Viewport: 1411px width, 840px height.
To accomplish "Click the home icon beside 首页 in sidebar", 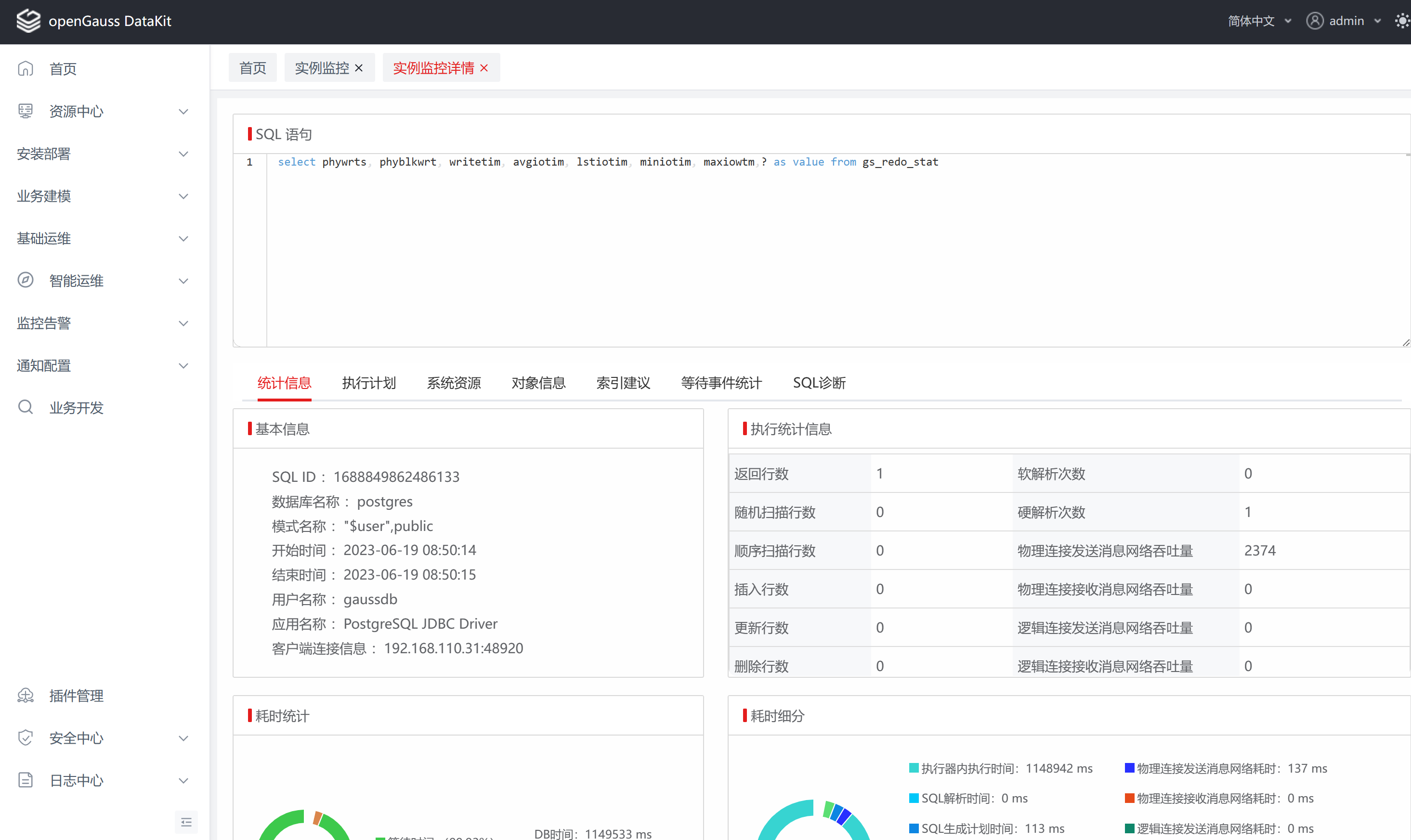I will (26, 68).
